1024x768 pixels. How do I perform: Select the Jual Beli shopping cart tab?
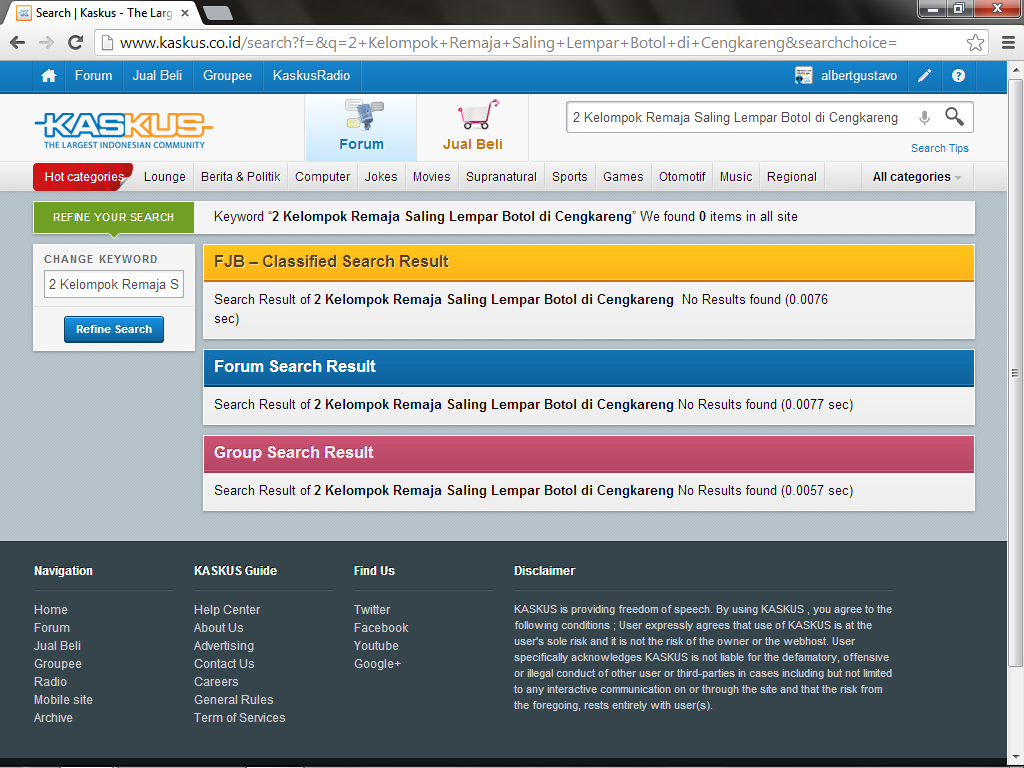pyautogui.click(x=473, y=127)
